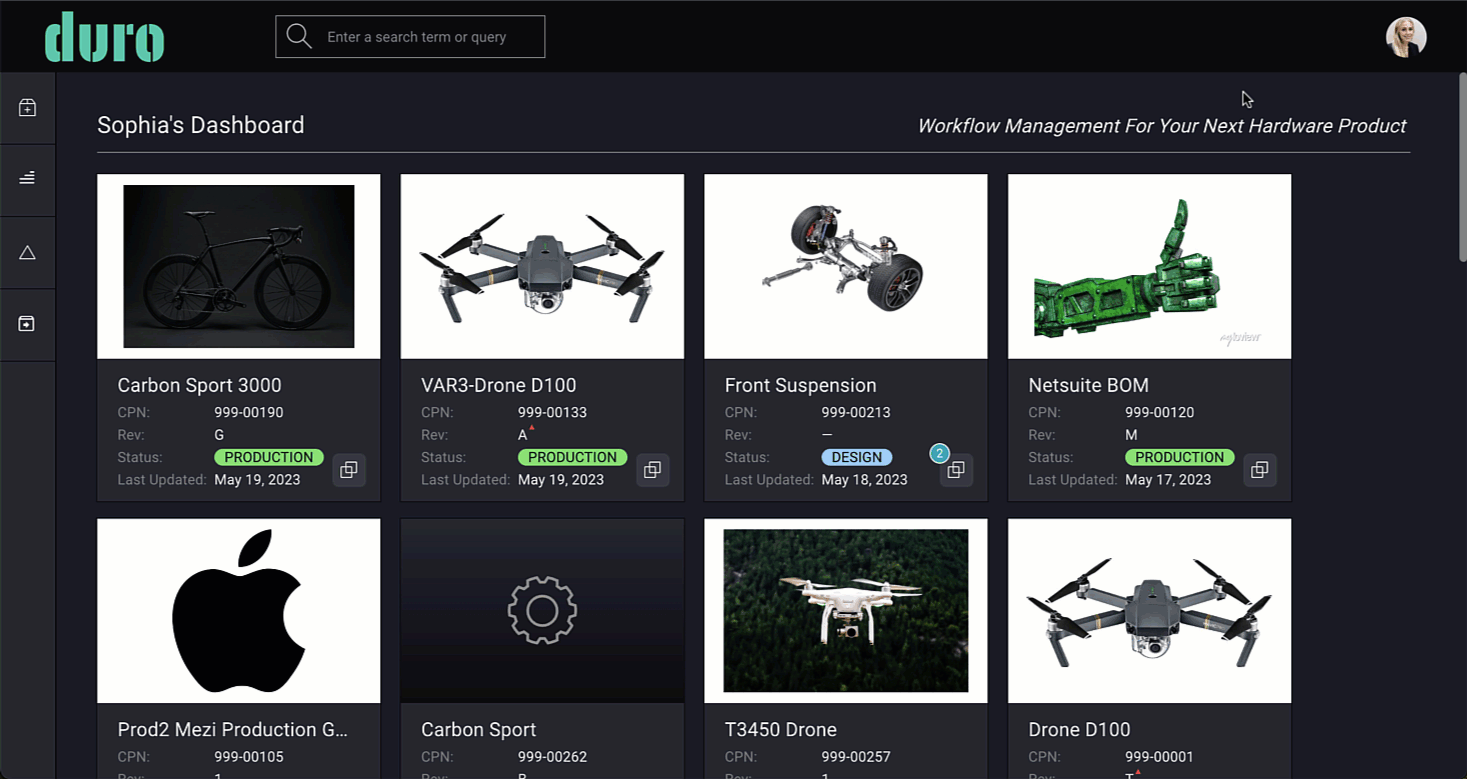Image resolution: width=1467 pixels, height=779 pixels.
Task: Click the PRODUCTION status on Carbon Sport 3000
Action: pyautogui.click(x=269, y=457)
